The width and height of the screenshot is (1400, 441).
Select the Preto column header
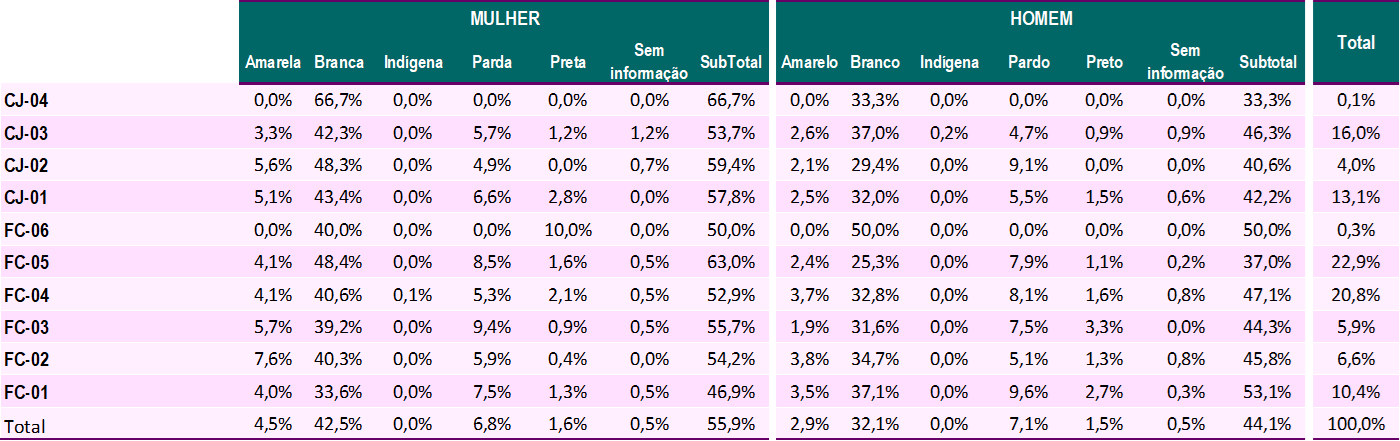(1104, 62)
